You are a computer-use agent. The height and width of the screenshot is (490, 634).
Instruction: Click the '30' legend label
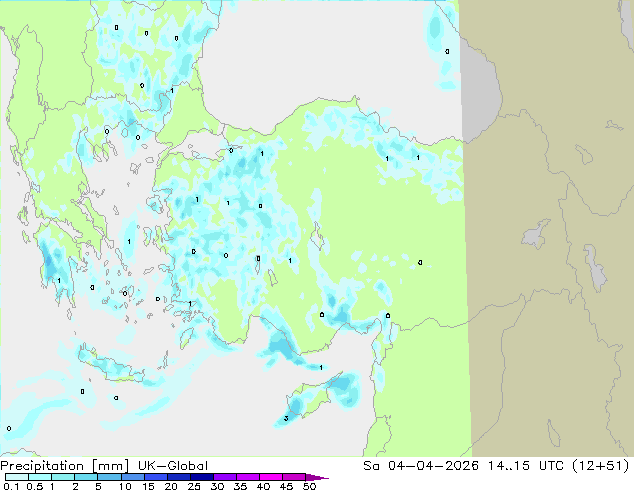coord(217,486)
